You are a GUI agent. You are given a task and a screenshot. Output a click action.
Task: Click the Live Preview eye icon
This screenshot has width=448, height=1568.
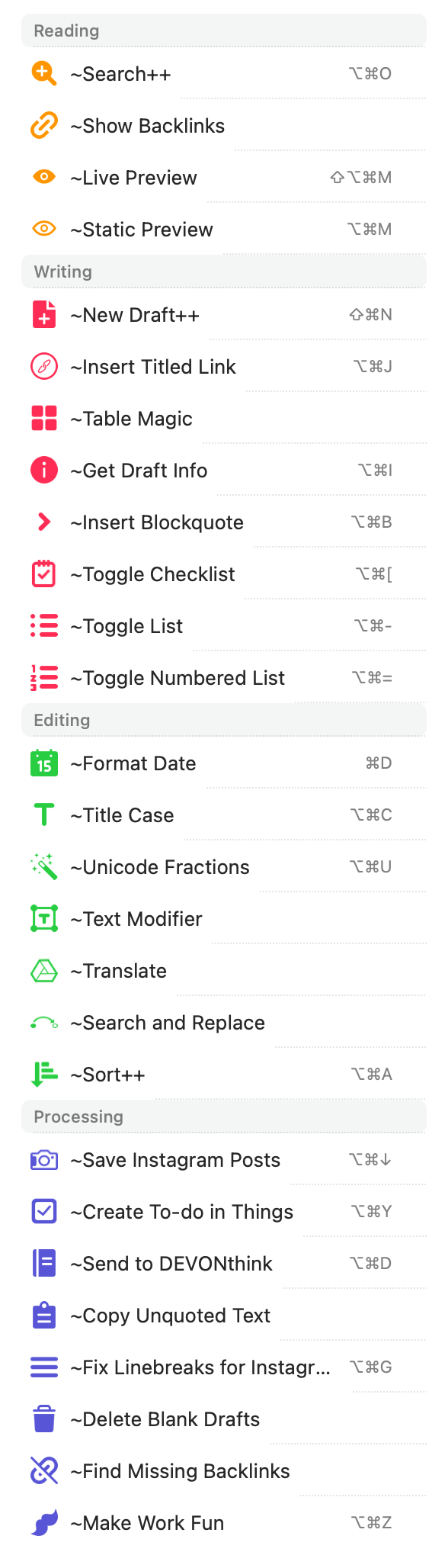pyautogui.click(x=44, y=177)
